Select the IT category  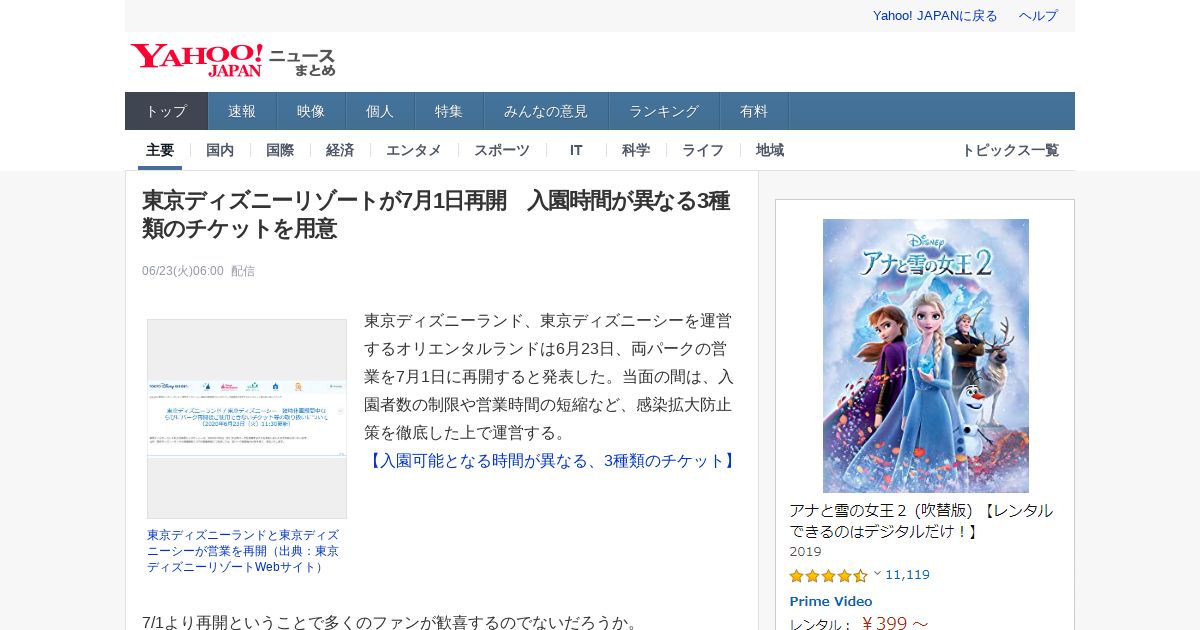[576, 150]
